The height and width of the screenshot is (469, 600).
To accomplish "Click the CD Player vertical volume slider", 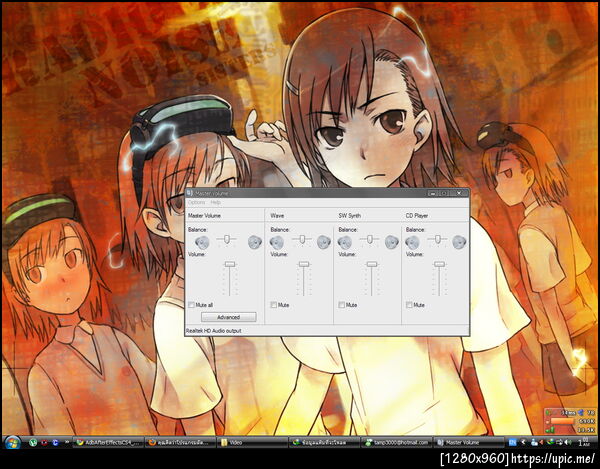I will coord(439,279).
